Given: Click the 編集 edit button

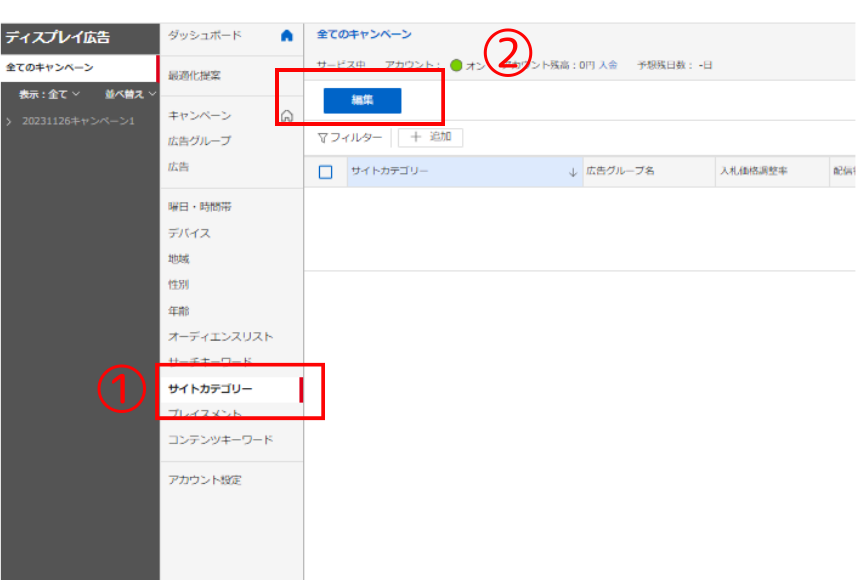Looking at the screenshot, I should [x=362, y=100].
